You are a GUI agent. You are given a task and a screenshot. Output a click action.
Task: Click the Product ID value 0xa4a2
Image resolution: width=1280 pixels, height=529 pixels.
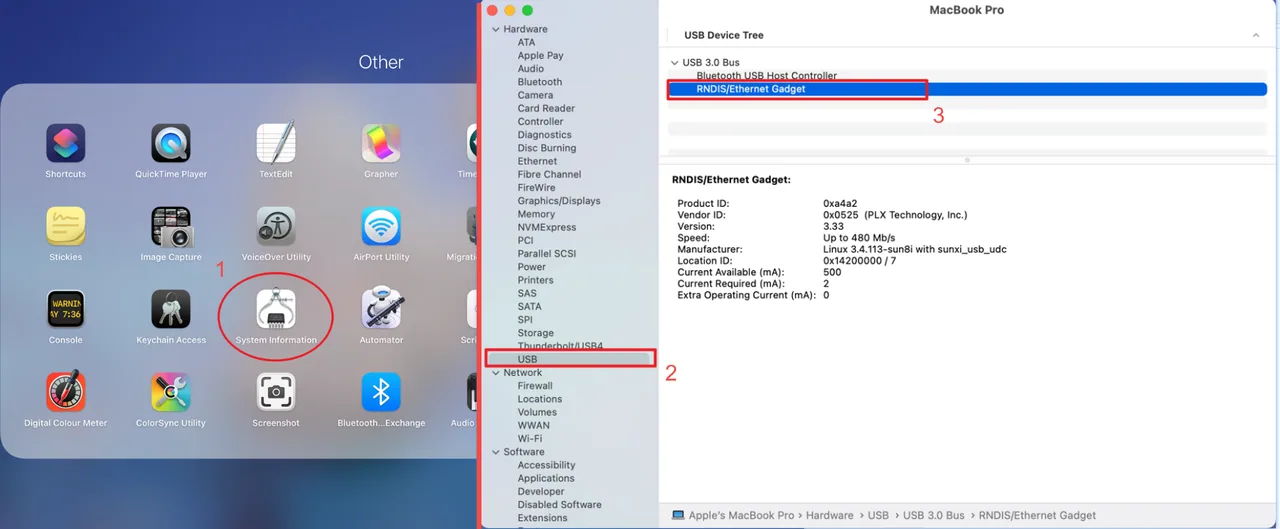[842, 203]
